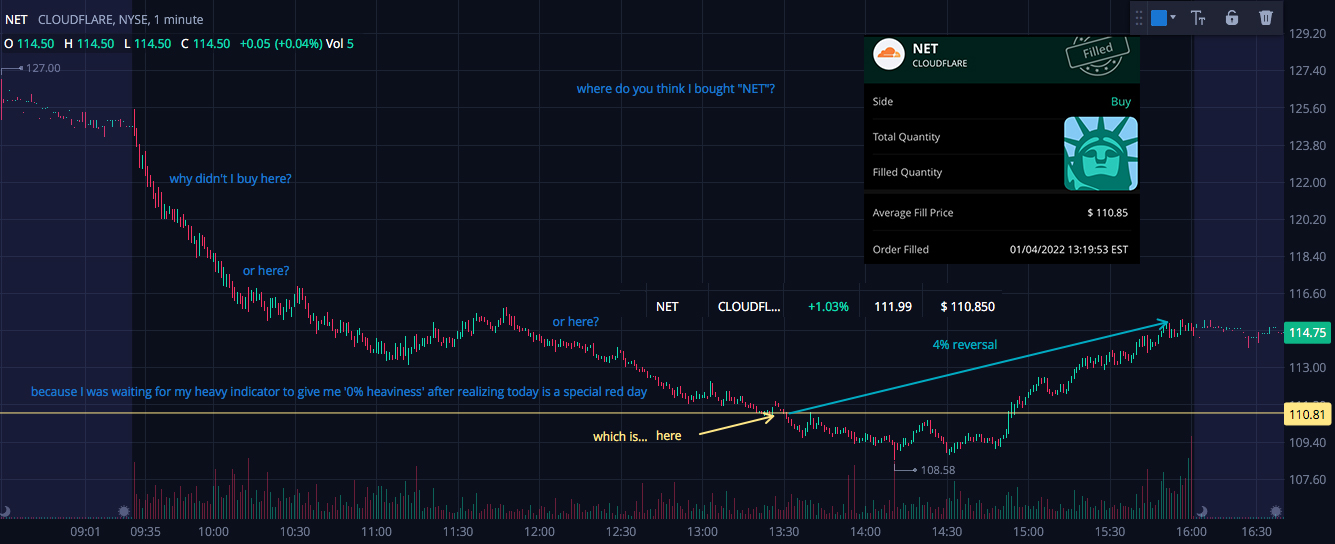Click the Cloudflare logo in order card

[888, 54]
